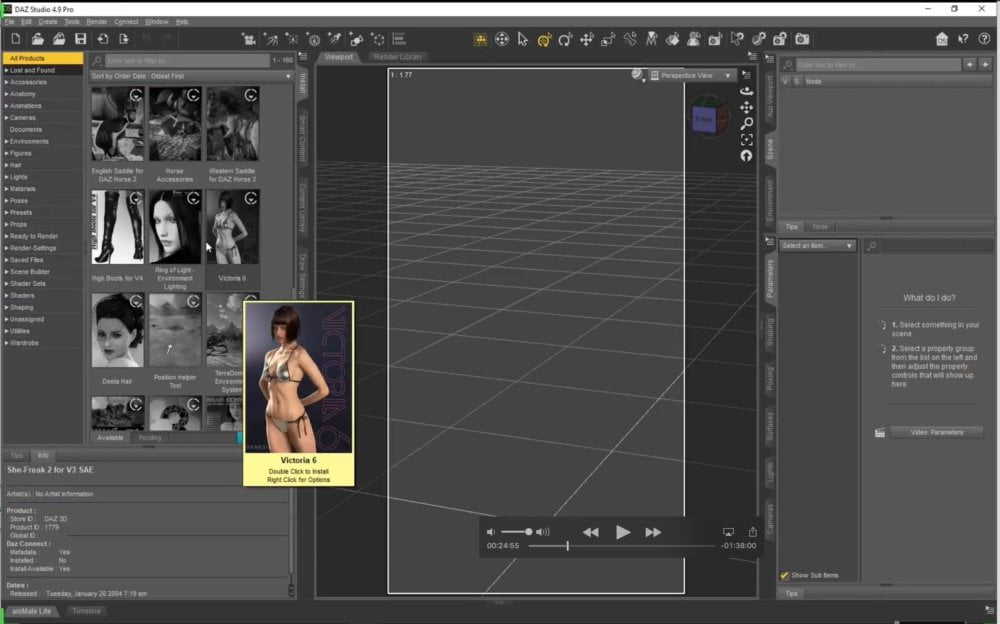1000x624 pixels.
Task: Click the Render camera icon
Action: point(802,40)
